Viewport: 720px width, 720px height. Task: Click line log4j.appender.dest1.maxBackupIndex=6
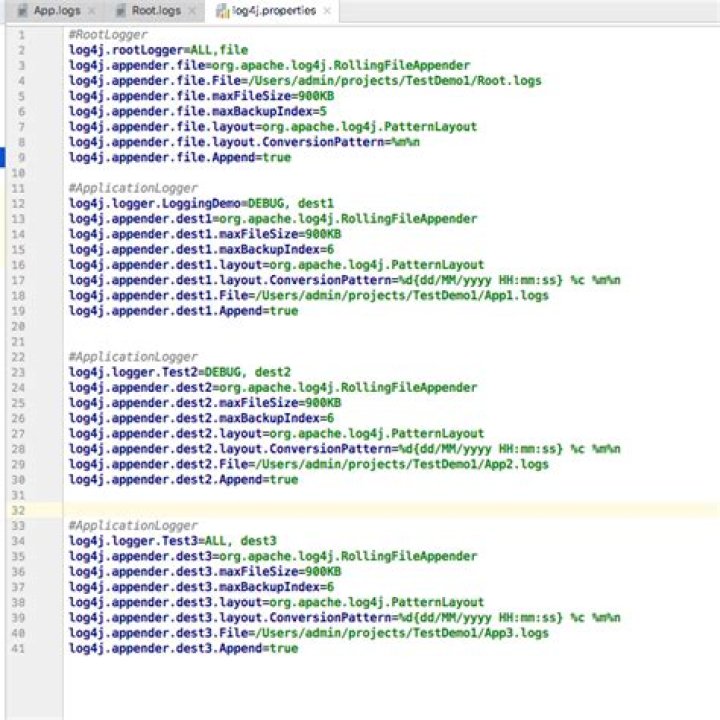[x=201, y=249]
